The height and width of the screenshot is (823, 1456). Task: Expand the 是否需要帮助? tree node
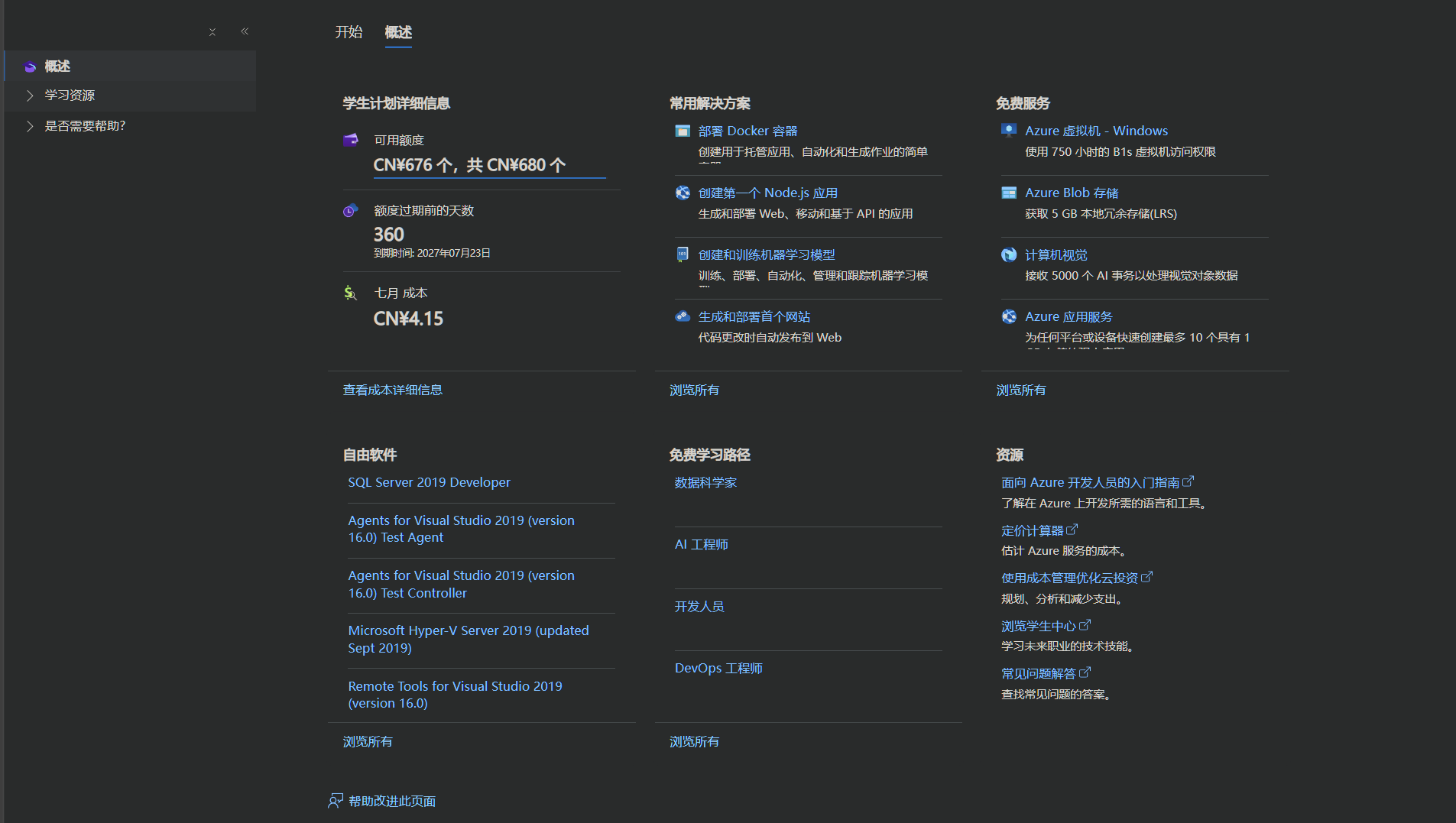30,126
